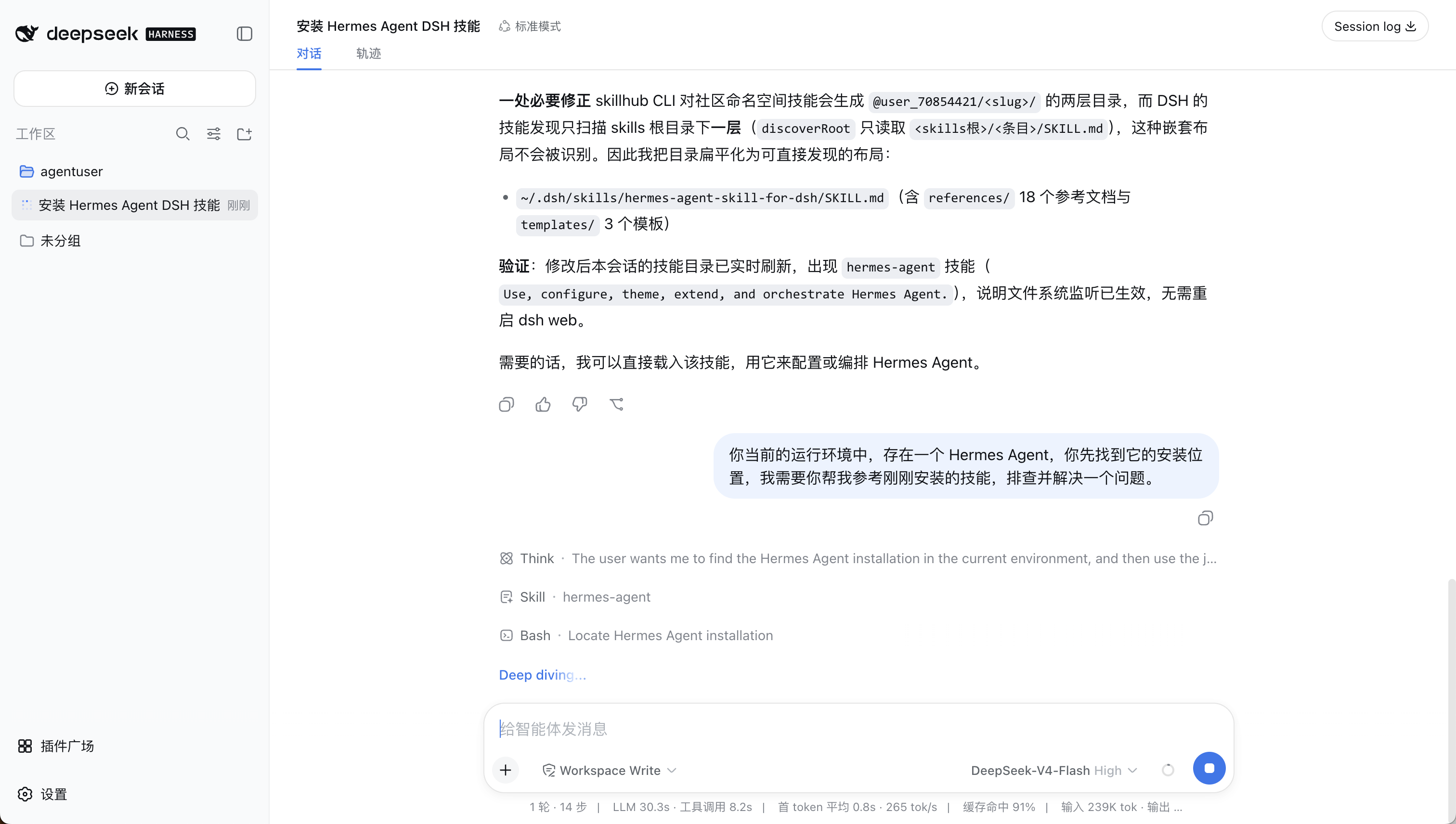Open Workspace Write permission dropdown
The width and height of the screenshot is (1456, 824).
tap(610, 770)
